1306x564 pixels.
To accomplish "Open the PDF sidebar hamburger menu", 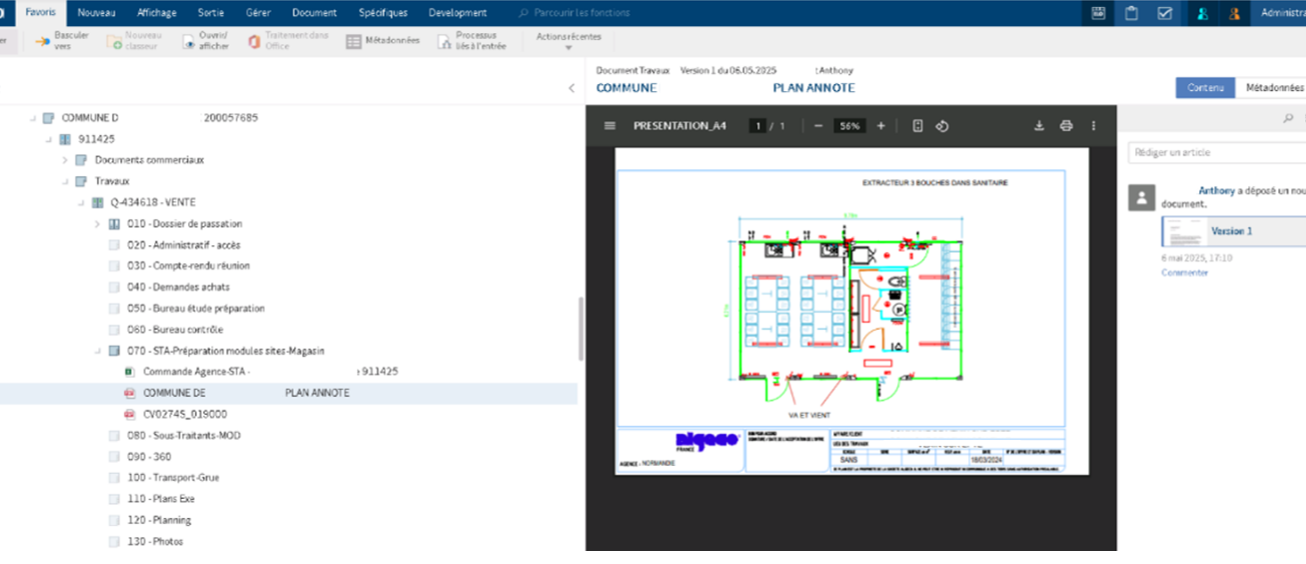I will click(610, 126).
